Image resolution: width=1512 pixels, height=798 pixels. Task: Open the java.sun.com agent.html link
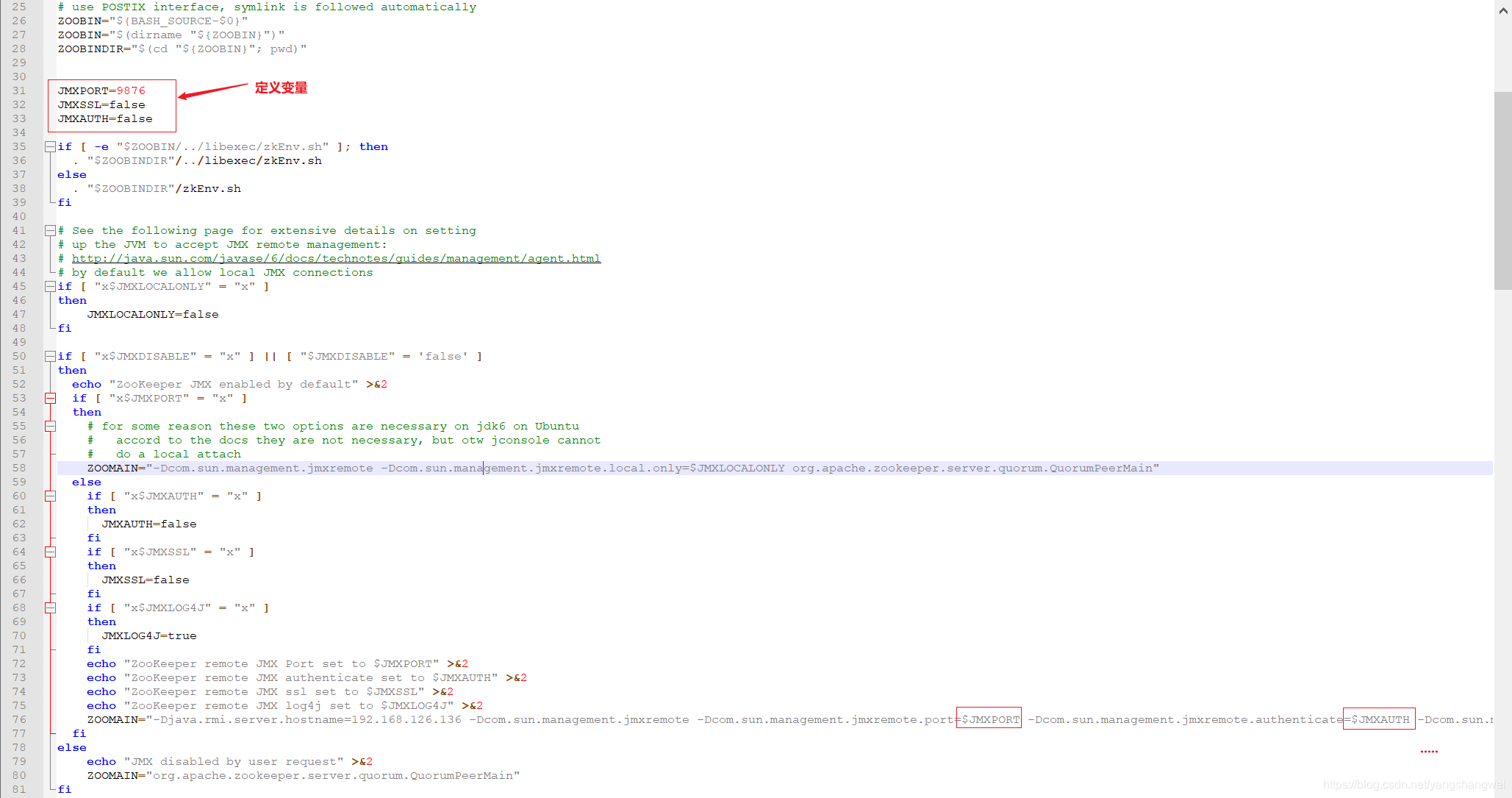click(336, 258)
